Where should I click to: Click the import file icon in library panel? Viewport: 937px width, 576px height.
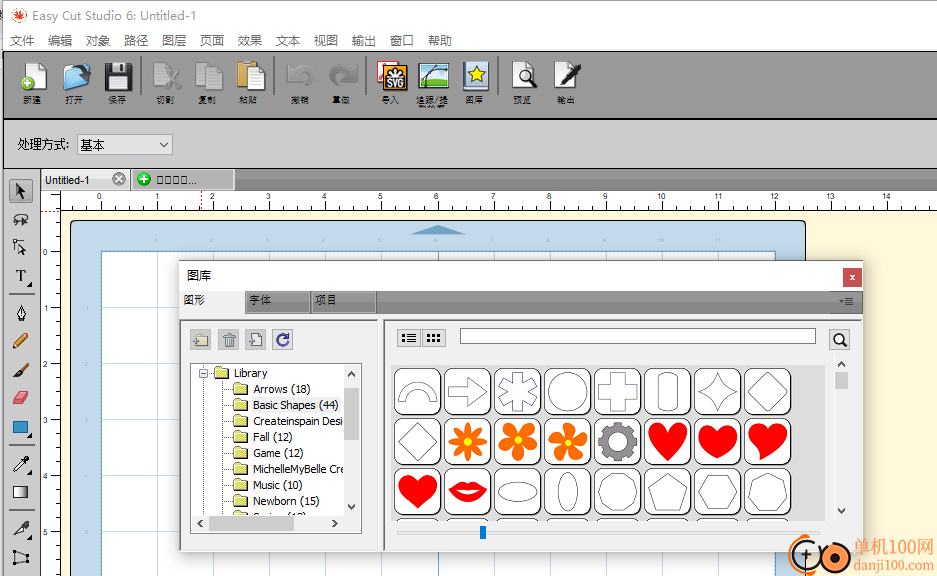coord(256,340)
